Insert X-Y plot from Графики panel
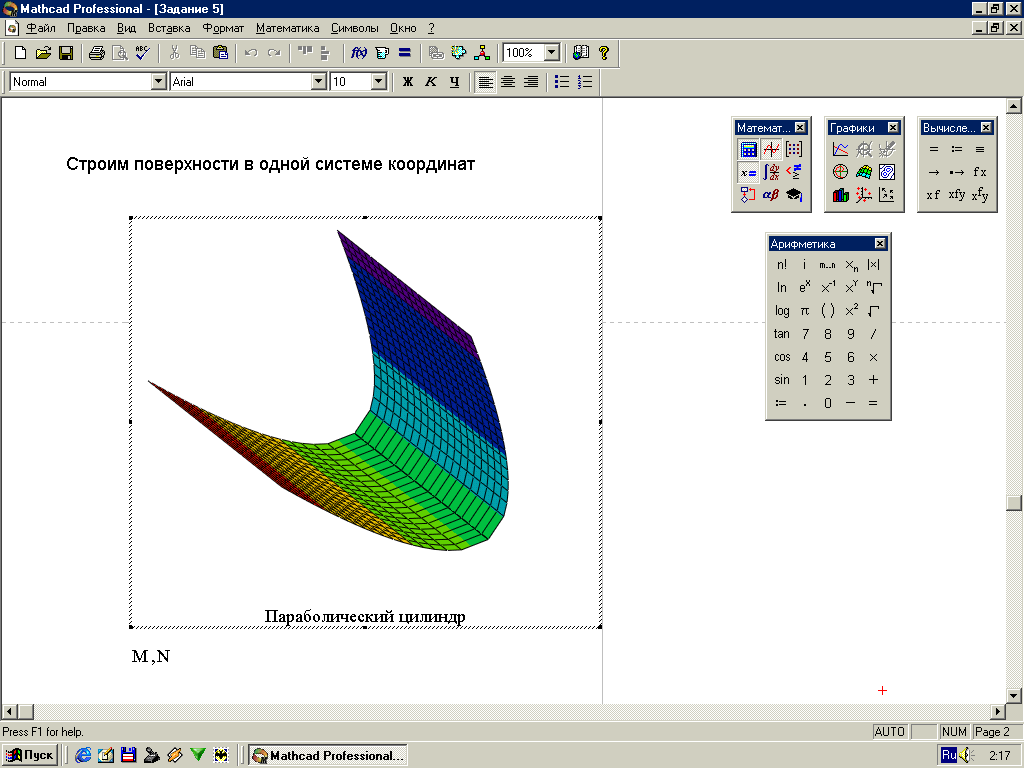1024x768 pixels. (840, 150)
